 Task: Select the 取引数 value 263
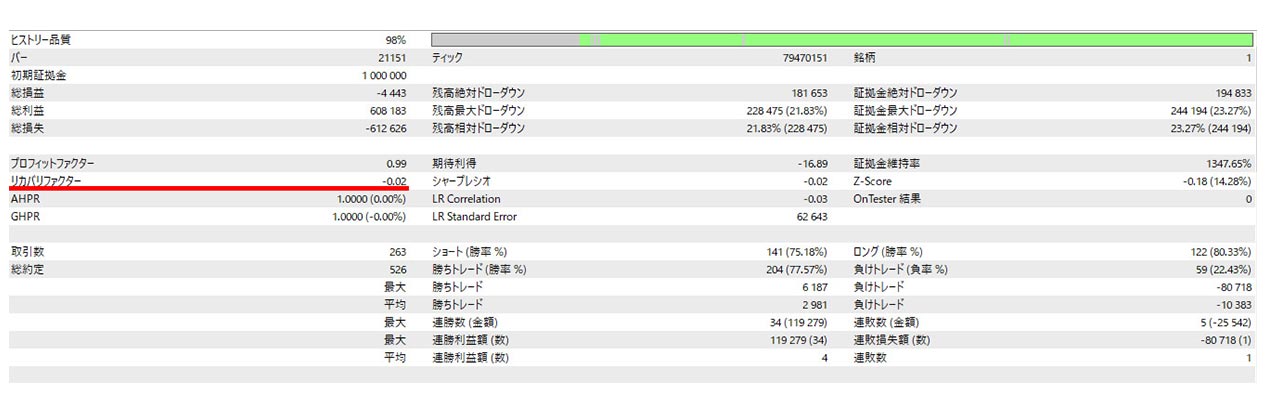tap(395, 252)
